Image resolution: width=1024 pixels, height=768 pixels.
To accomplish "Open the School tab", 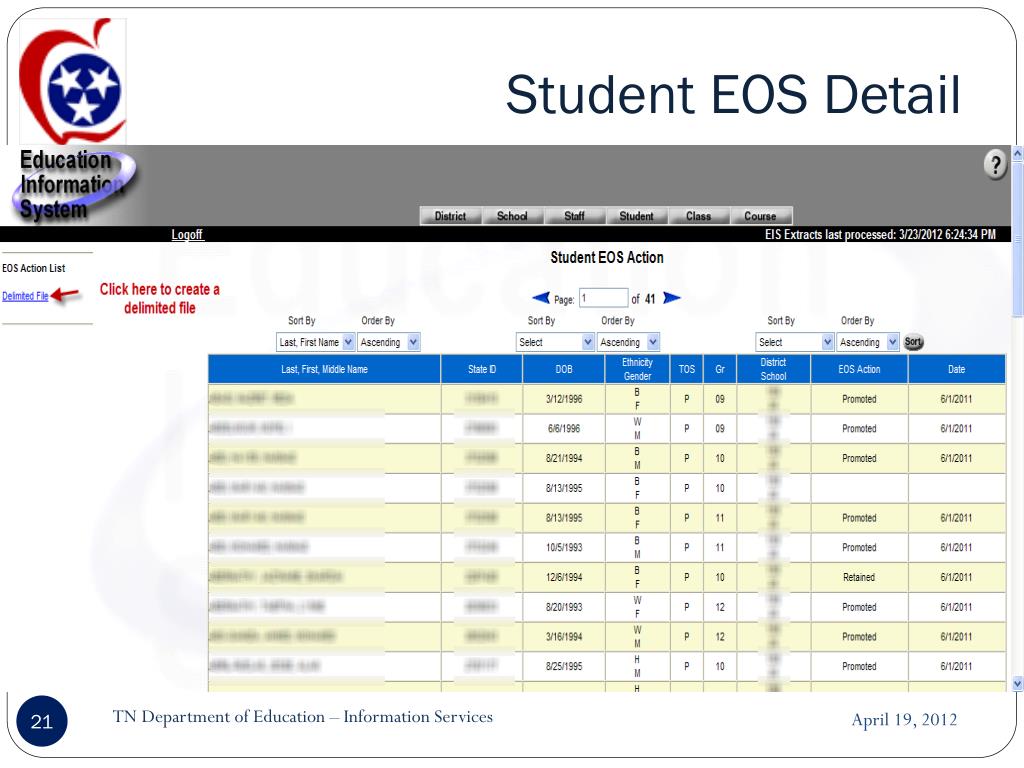I will [512, 216].
